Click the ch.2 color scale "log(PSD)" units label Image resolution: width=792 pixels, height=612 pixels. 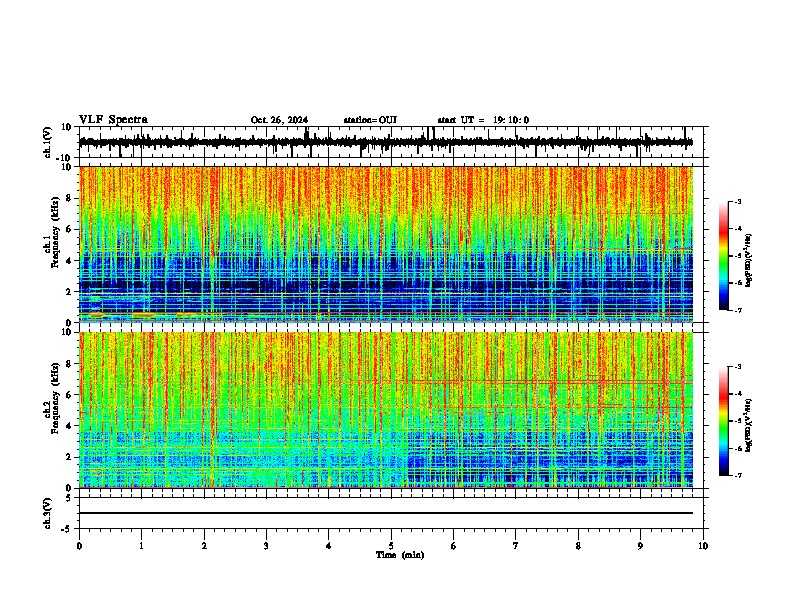point(748,425)
